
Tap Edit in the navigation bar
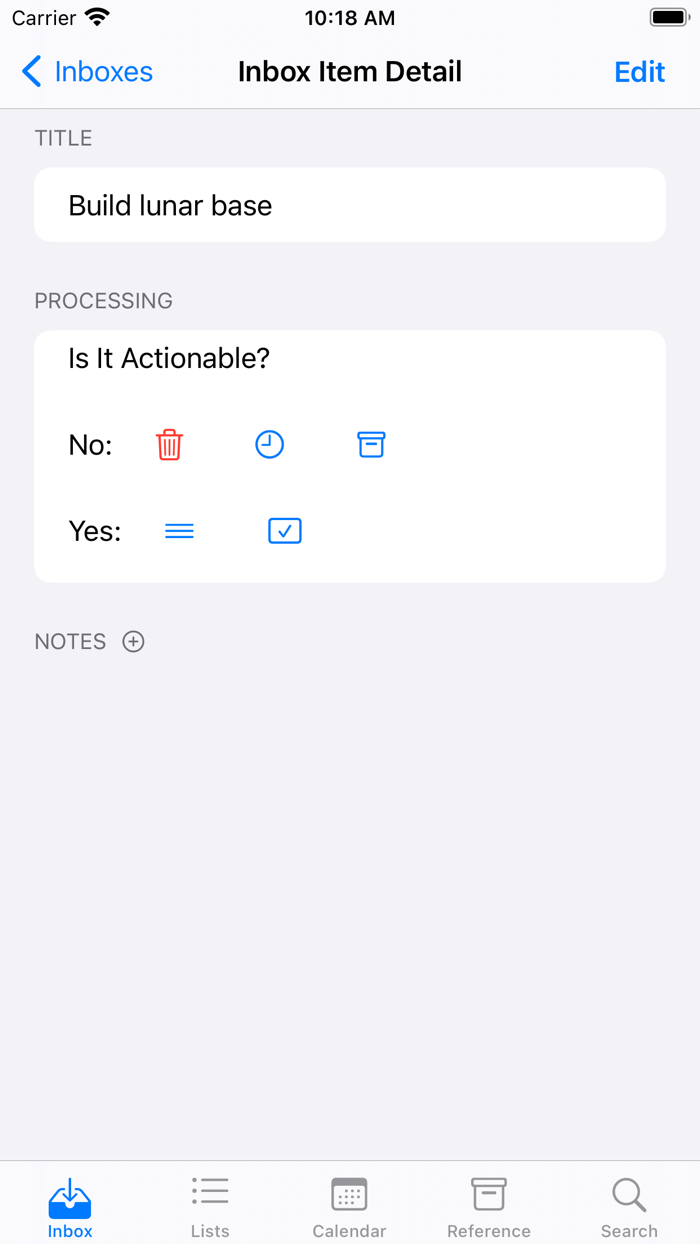(639, 72)
